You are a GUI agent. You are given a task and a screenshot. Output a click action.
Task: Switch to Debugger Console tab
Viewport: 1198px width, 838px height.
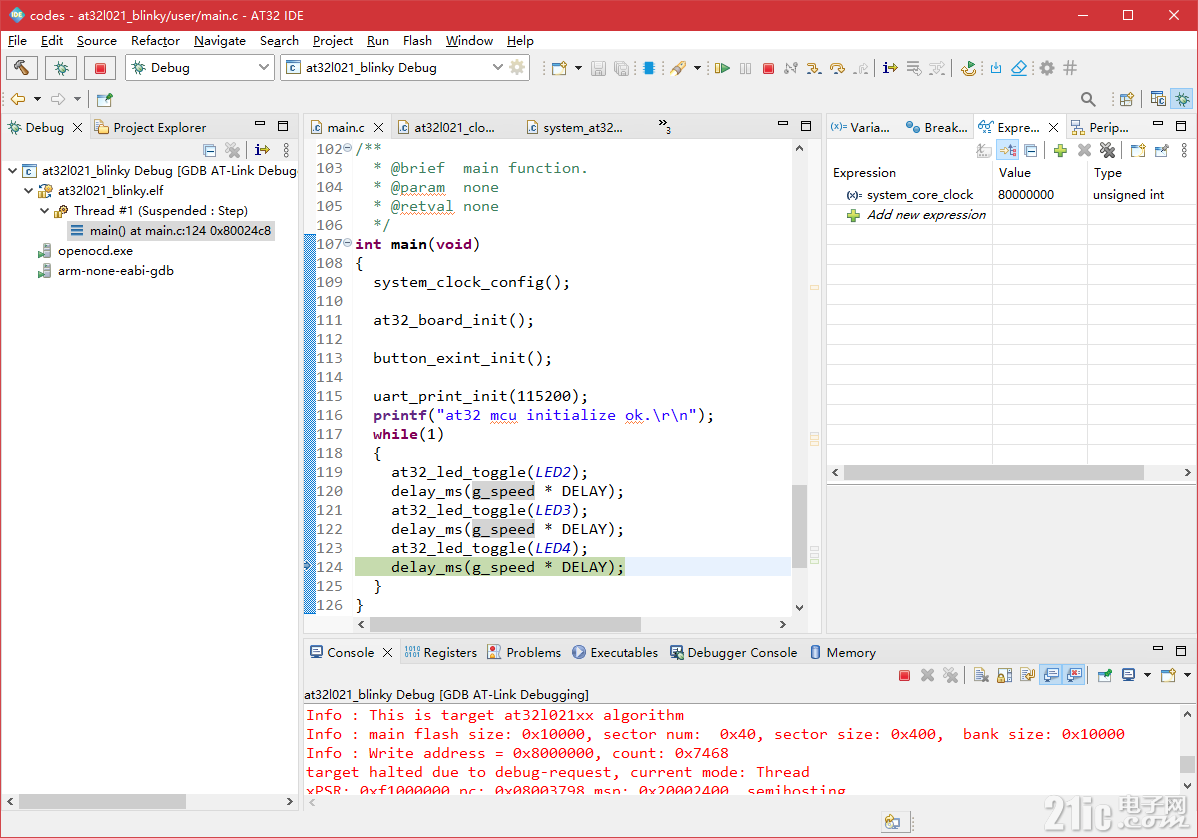click(733, 652)
